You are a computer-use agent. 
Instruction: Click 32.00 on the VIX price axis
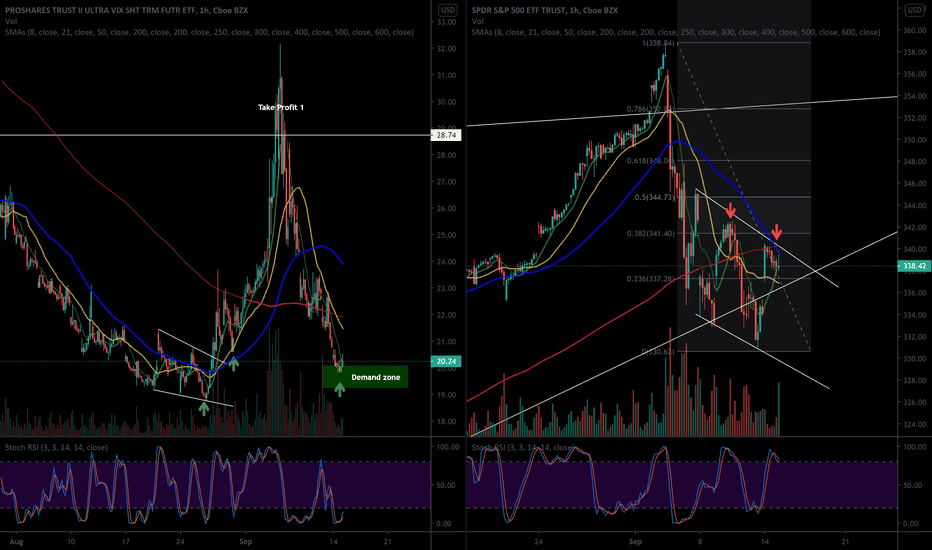point(446,49)
